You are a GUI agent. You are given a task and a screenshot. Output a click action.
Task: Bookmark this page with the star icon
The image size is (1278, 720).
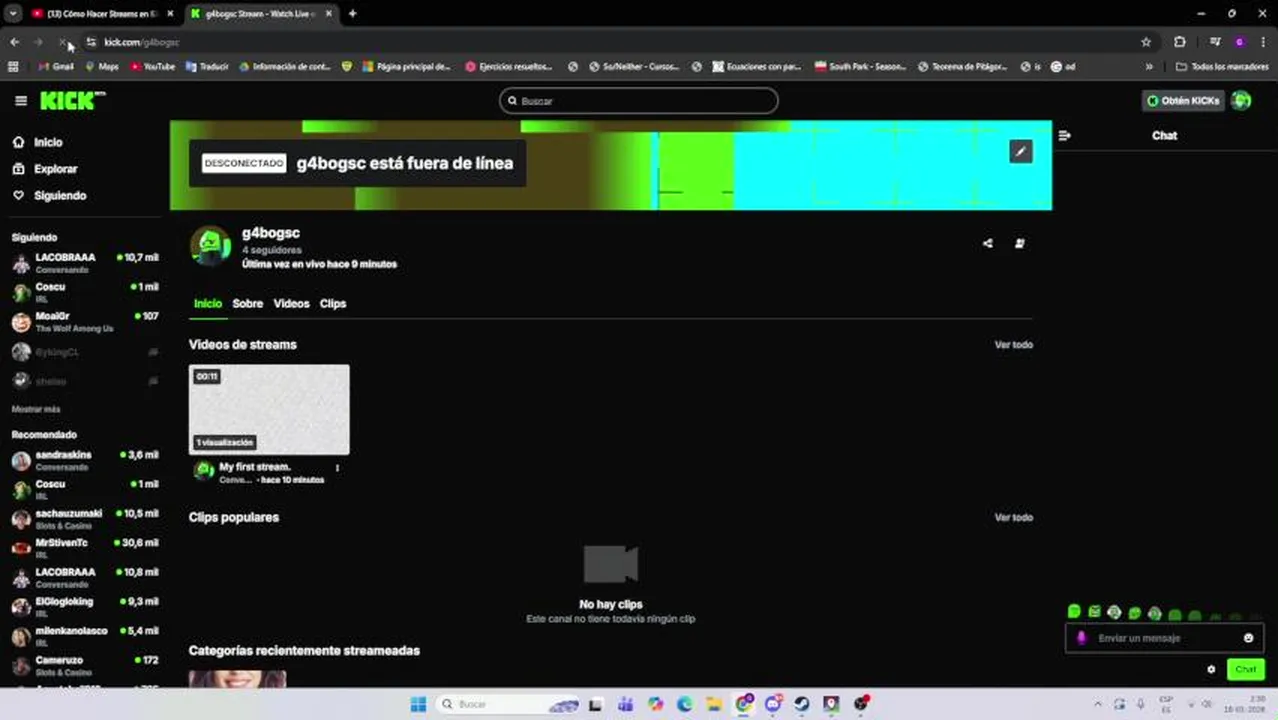(x=1146, y=42)
